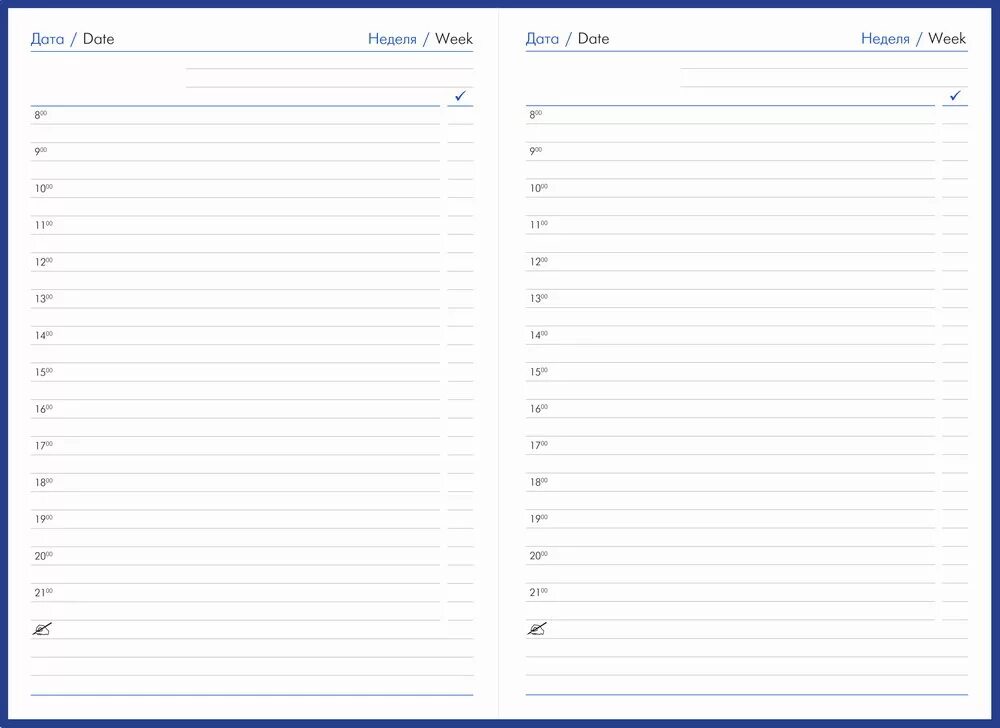Screen dimensions: 1000x728
Task: Choose the 15:00 time label on the right page
Action: [x=538, y=372]
